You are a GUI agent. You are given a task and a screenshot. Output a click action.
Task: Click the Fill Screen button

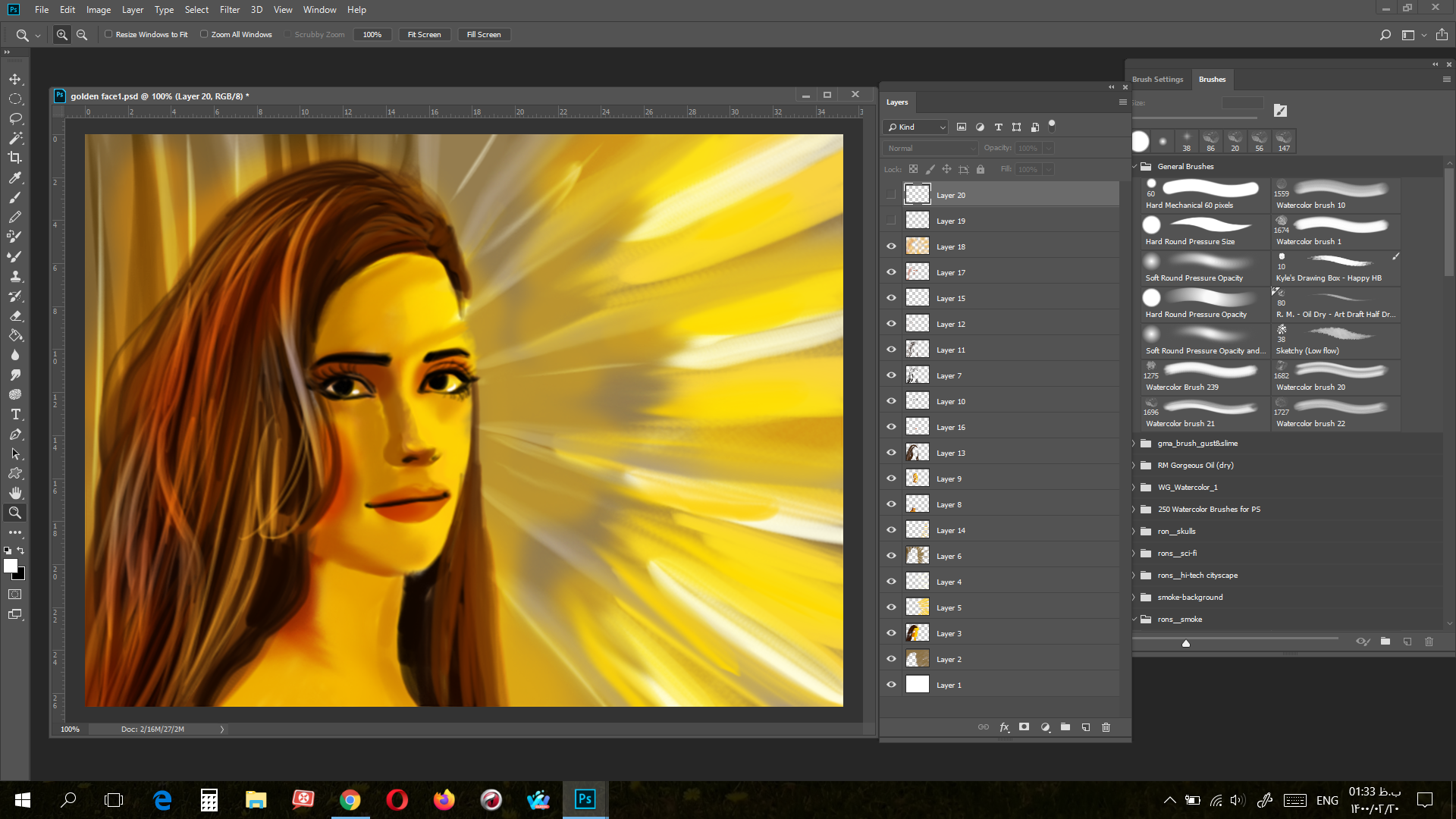[x=484, y=34]
